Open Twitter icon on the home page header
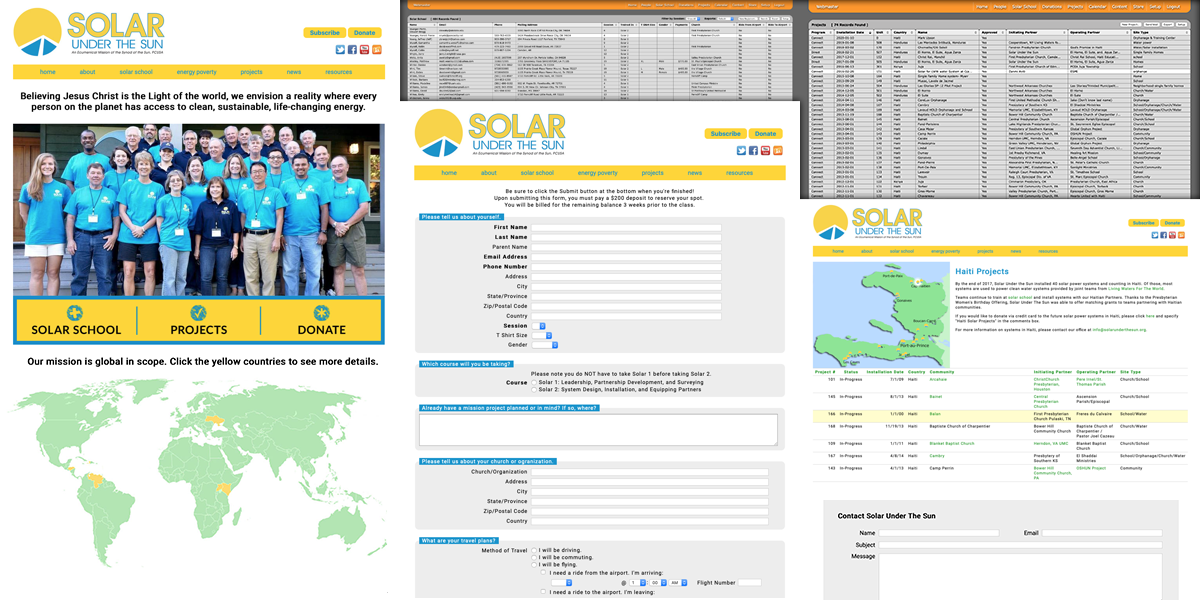 340,49
